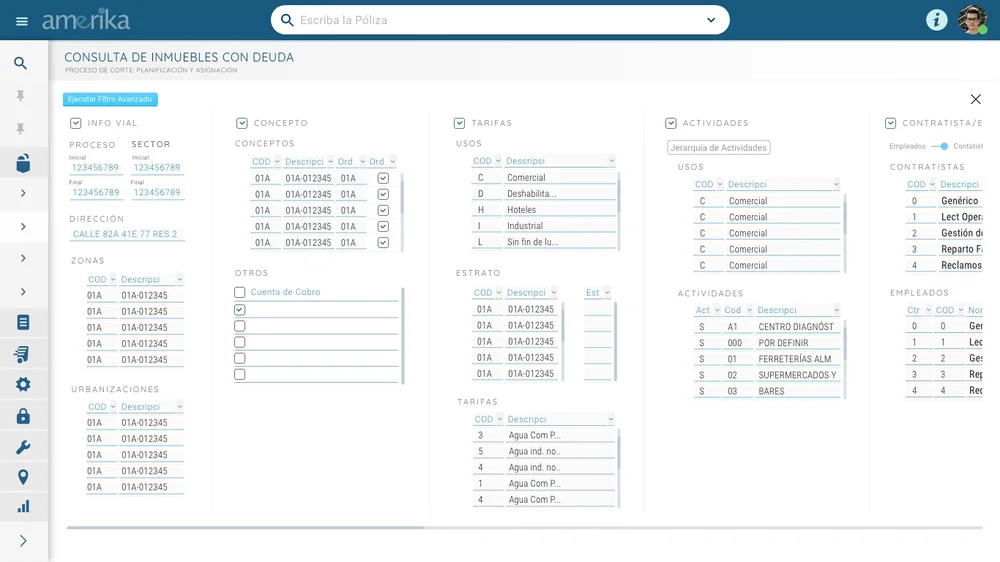Check the Cuenta de Cobro checkbox
1000x562 pixels.
[240, 292]
